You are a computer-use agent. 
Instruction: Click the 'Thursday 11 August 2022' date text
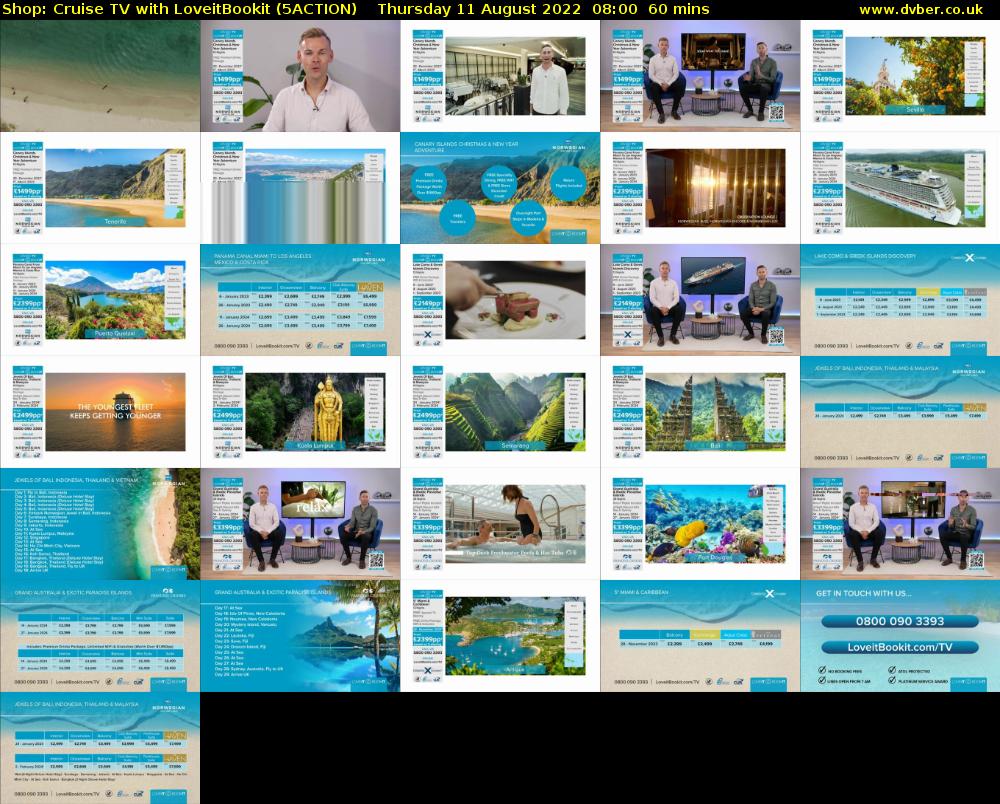pyautogui.click(x=479, y=10)
